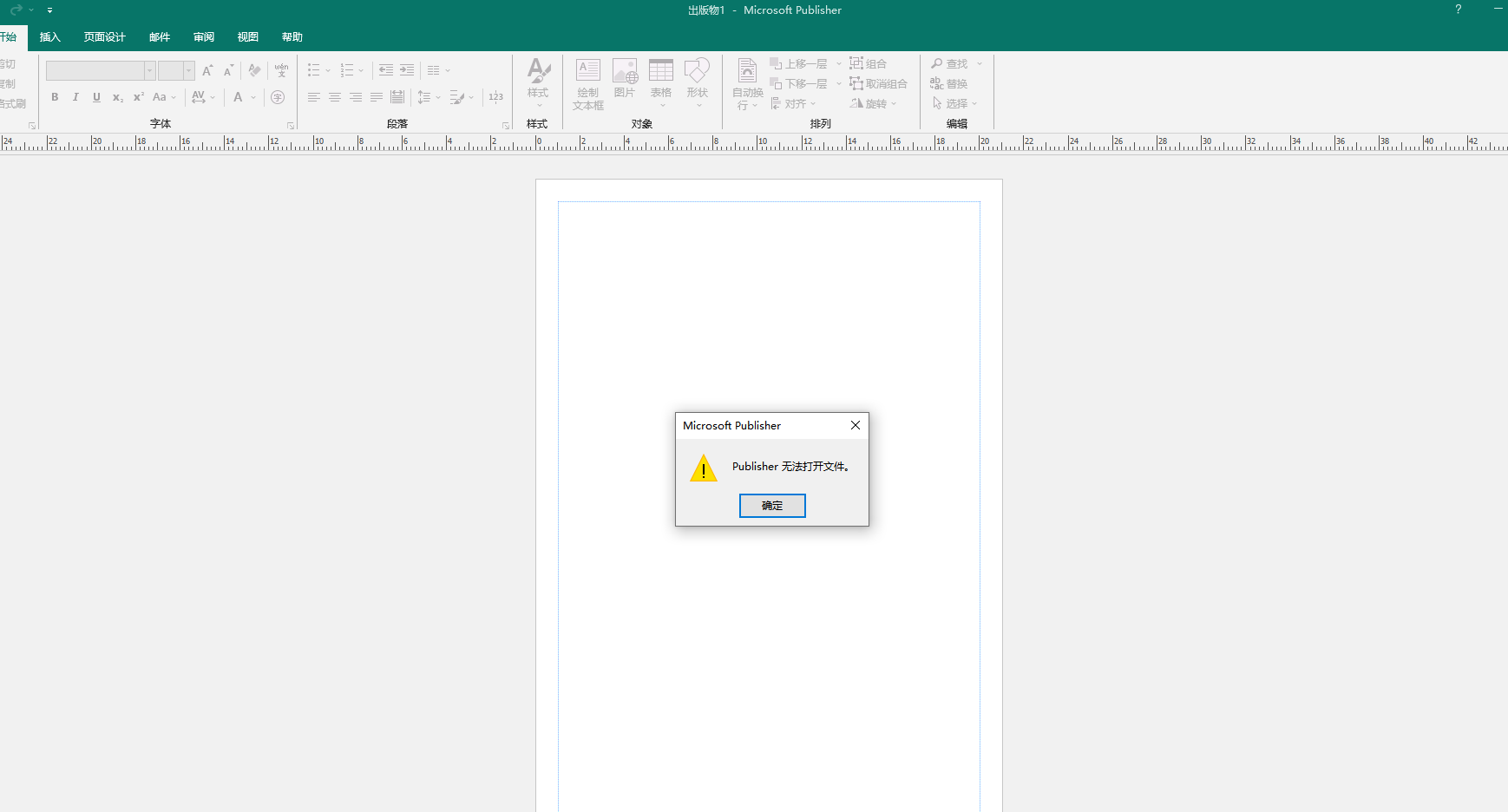Click the 下移一层 send backward button
This screenshot has height=812, width=1508.
(x=798, y=84)
